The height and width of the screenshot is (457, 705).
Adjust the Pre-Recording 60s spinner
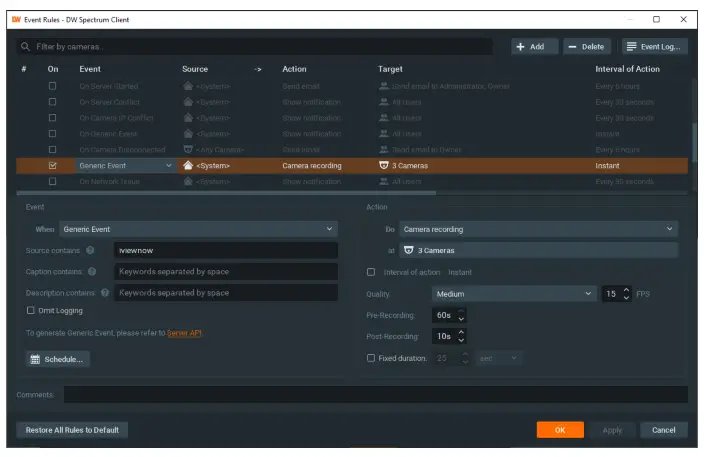[449, 315]
